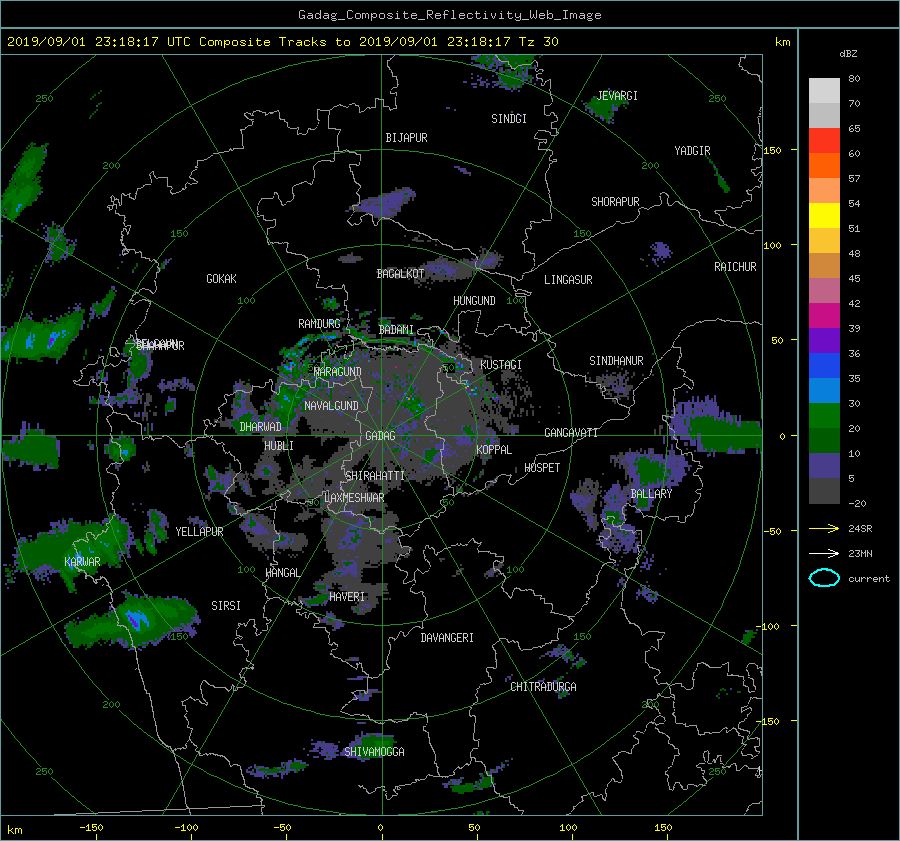900x841 pixels.
Task: Click the KARWAR city label
Action: pyautogui.click(x=82, y=562)
